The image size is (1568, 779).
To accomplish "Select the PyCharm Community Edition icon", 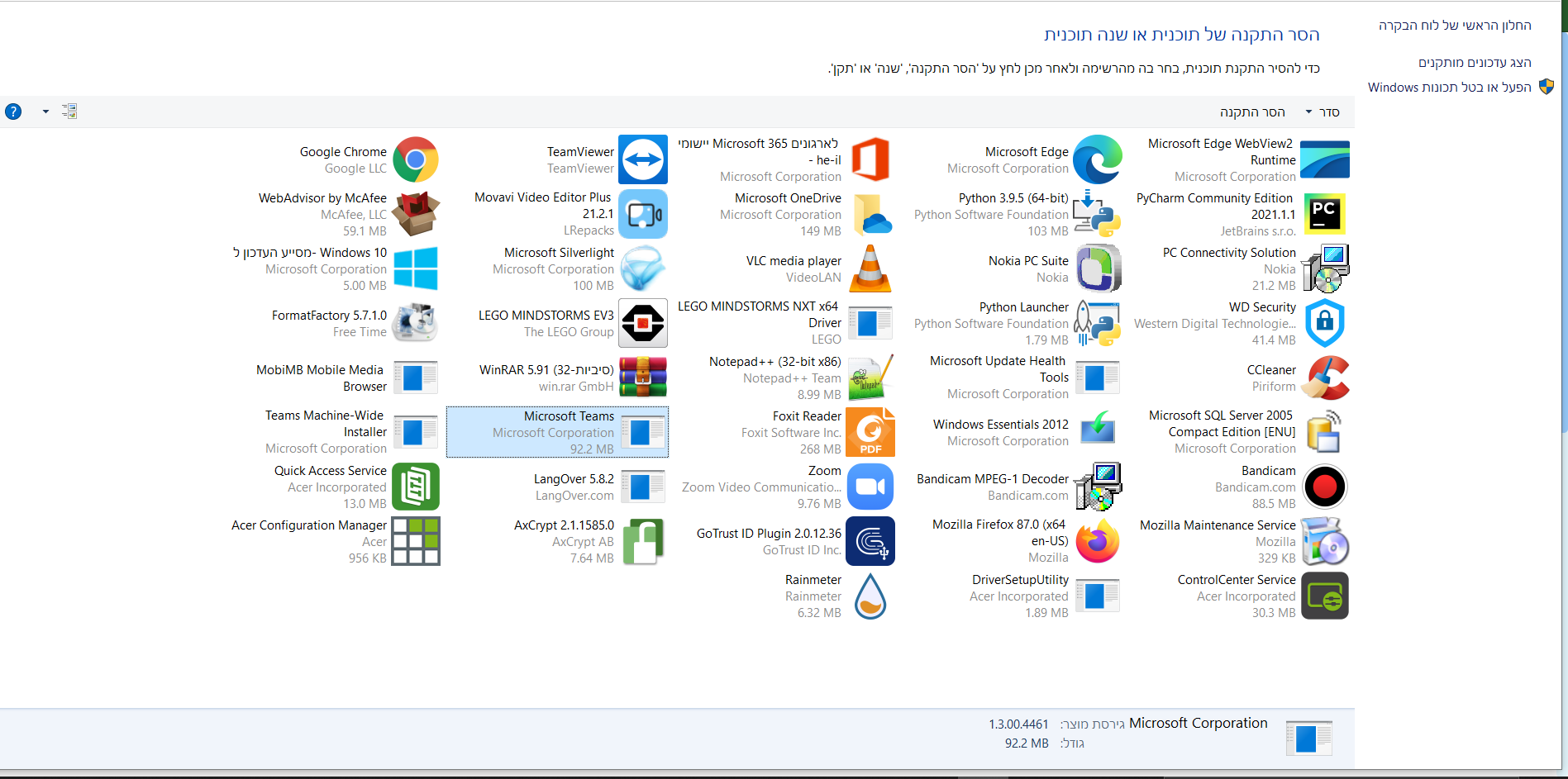I will pyautogui.click(x=1324, y=214).
